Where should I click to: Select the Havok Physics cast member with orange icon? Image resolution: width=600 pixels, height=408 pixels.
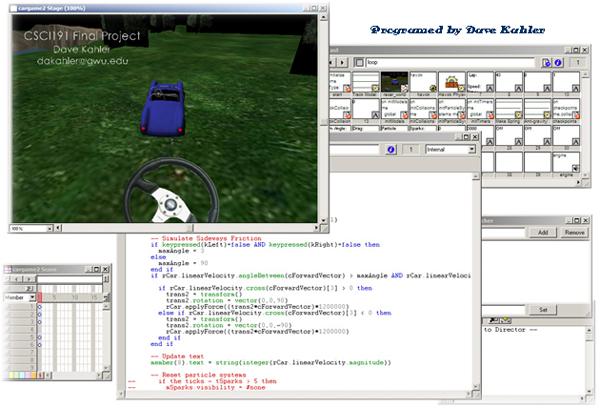tap(452, 83)
